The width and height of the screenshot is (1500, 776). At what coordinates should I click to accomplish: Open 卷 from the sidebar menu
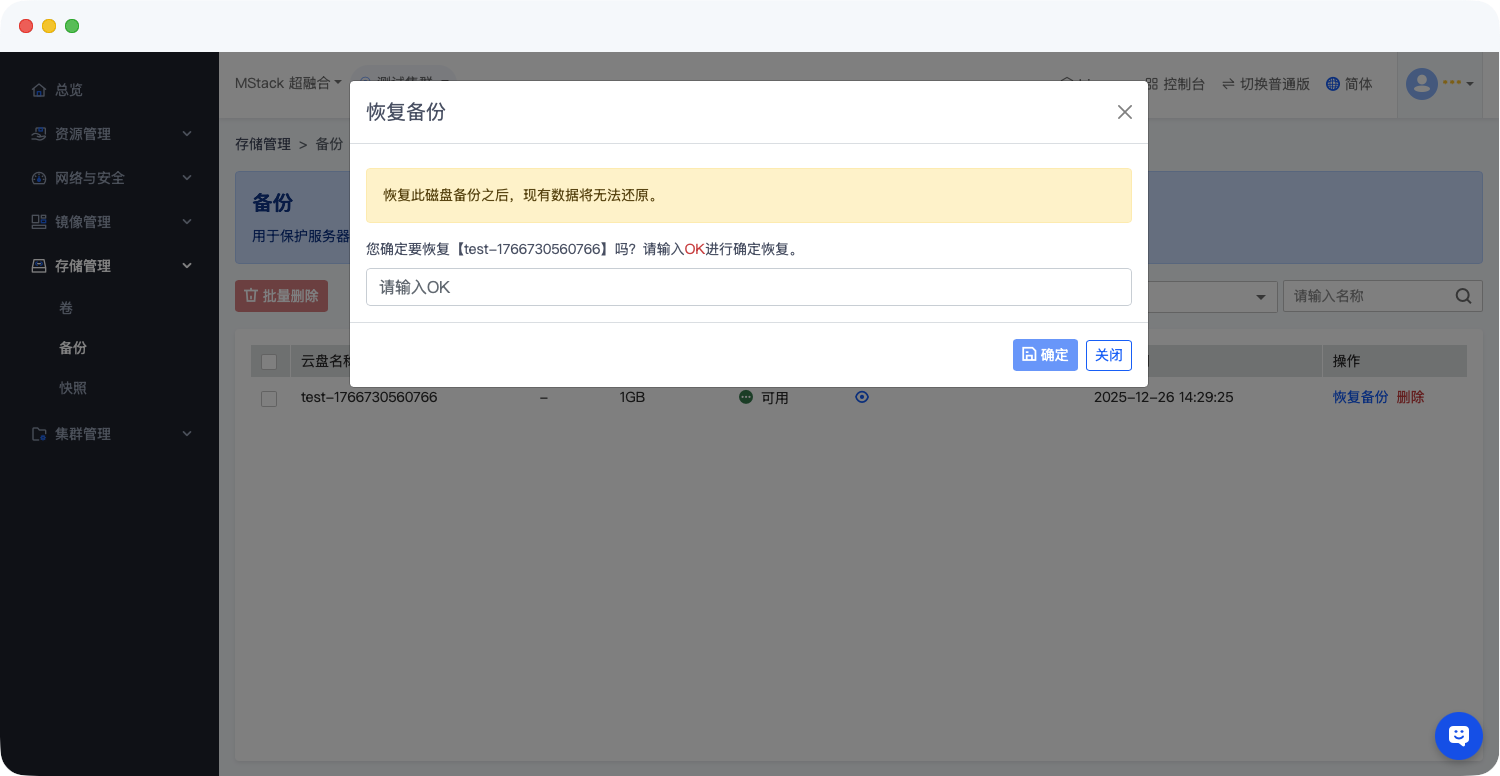pyautogui.click(x=68, y=307)
